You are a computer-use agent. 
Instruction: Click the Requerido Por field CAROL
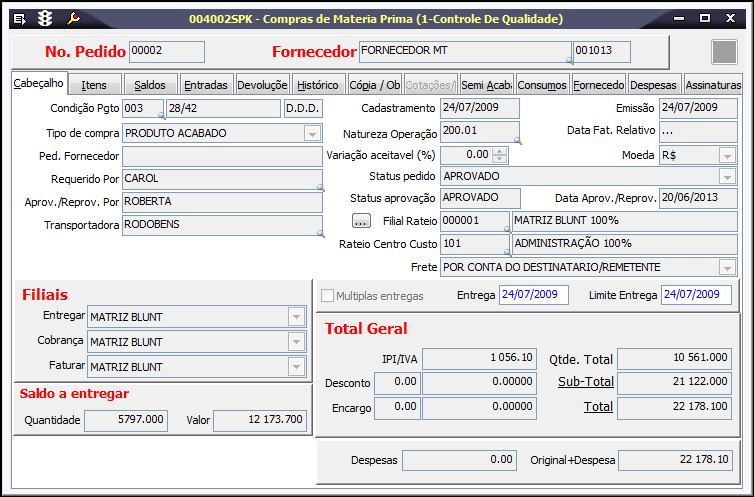click(222, 179)
